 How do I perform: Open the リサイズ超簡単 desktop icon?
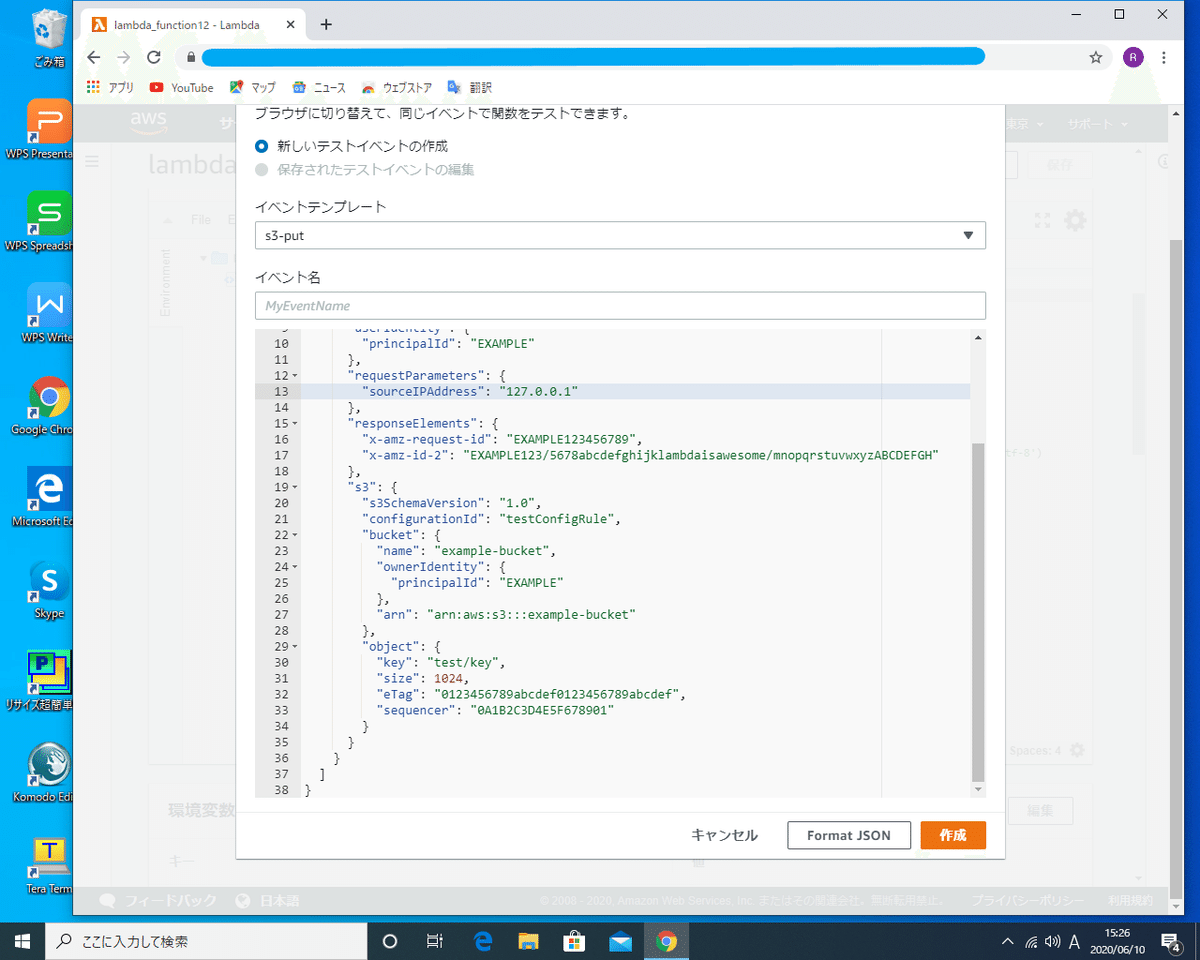(49, 682)
